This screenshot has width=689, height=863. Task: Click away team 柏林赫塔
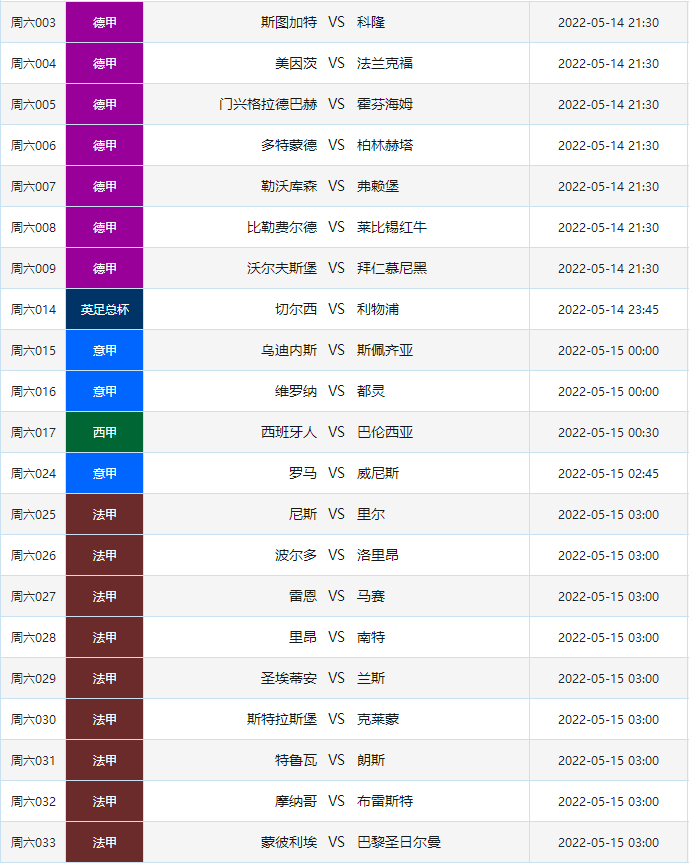385,145
